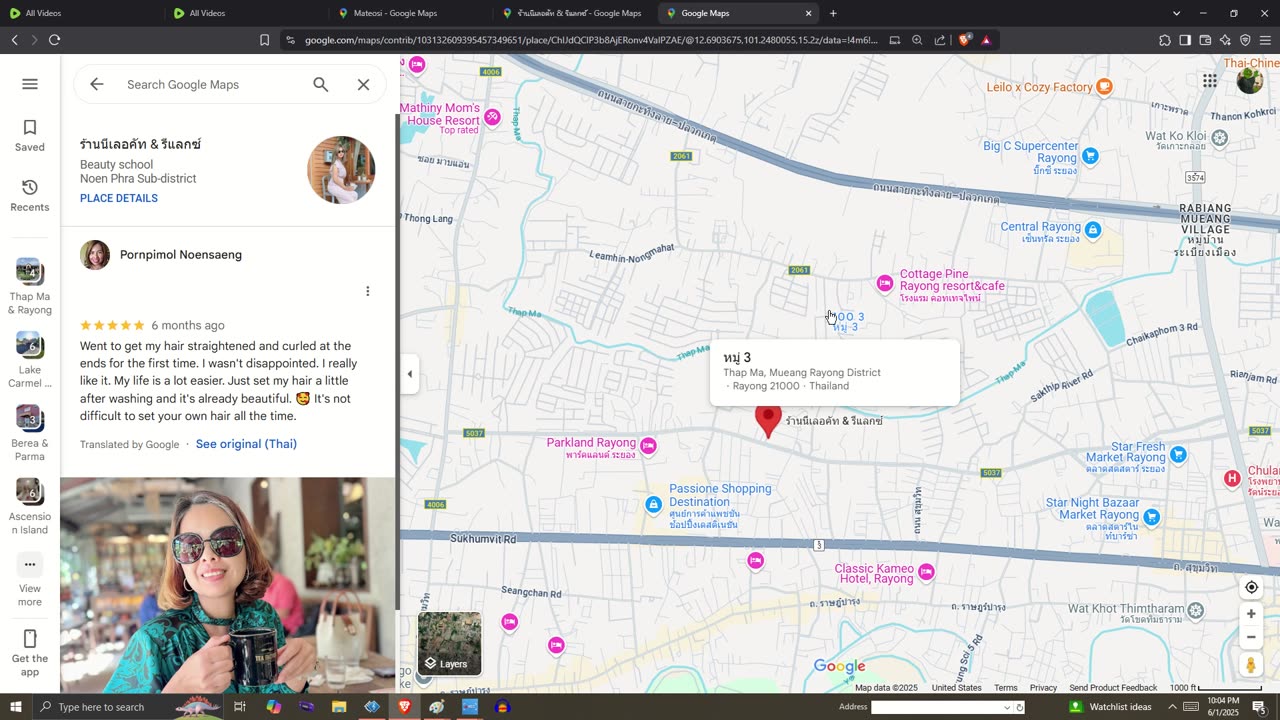1280x720 pixels.
Task: Click View more in the sidebar
Action: click(30, 580)
